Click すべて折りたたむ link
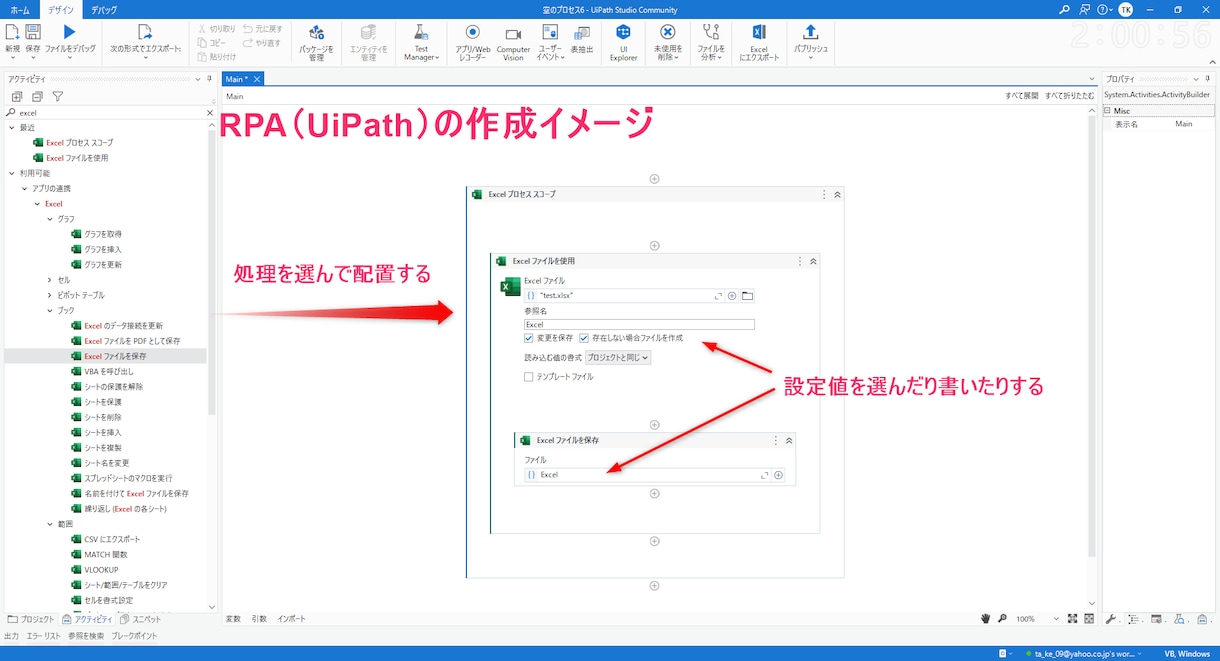Viewport: 1220px width, 661px height. [1069, 96]
